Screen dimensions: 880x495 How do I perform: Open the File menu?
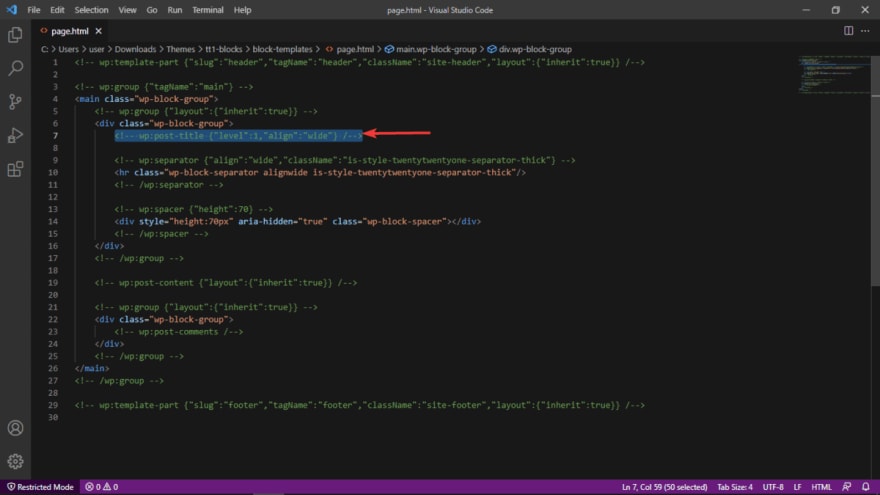click(x=34, y=10)
